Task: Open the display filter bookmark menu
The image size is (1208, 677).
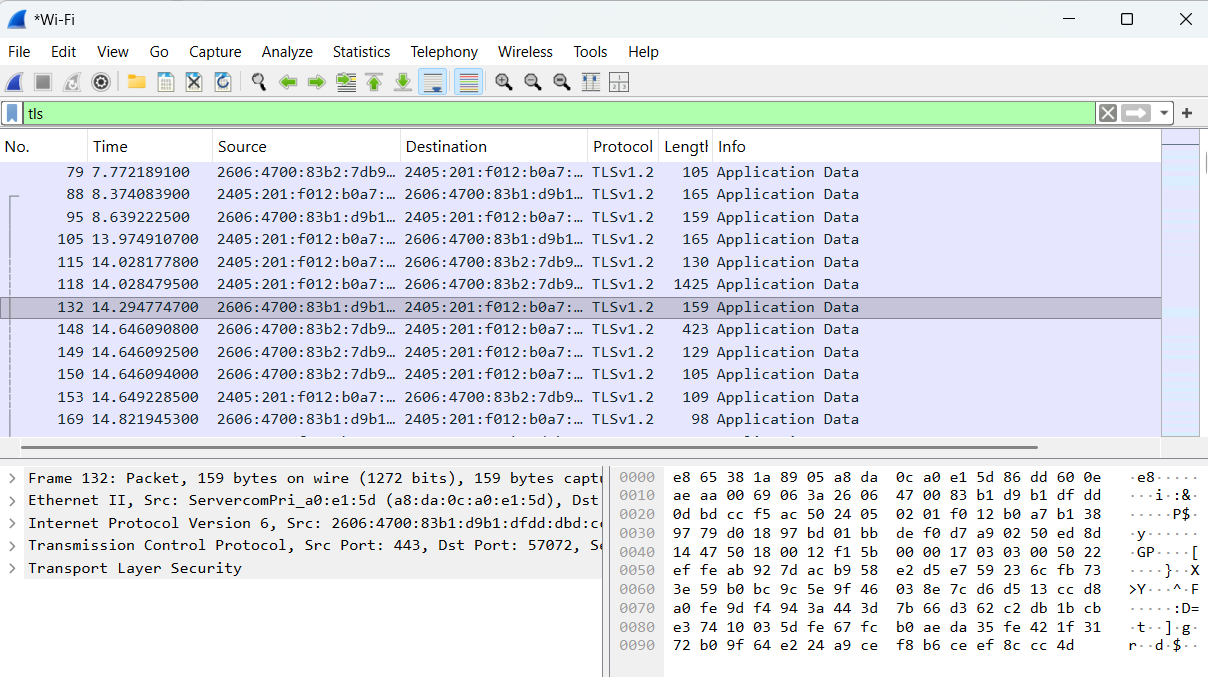Action: (x=12, y=114)
